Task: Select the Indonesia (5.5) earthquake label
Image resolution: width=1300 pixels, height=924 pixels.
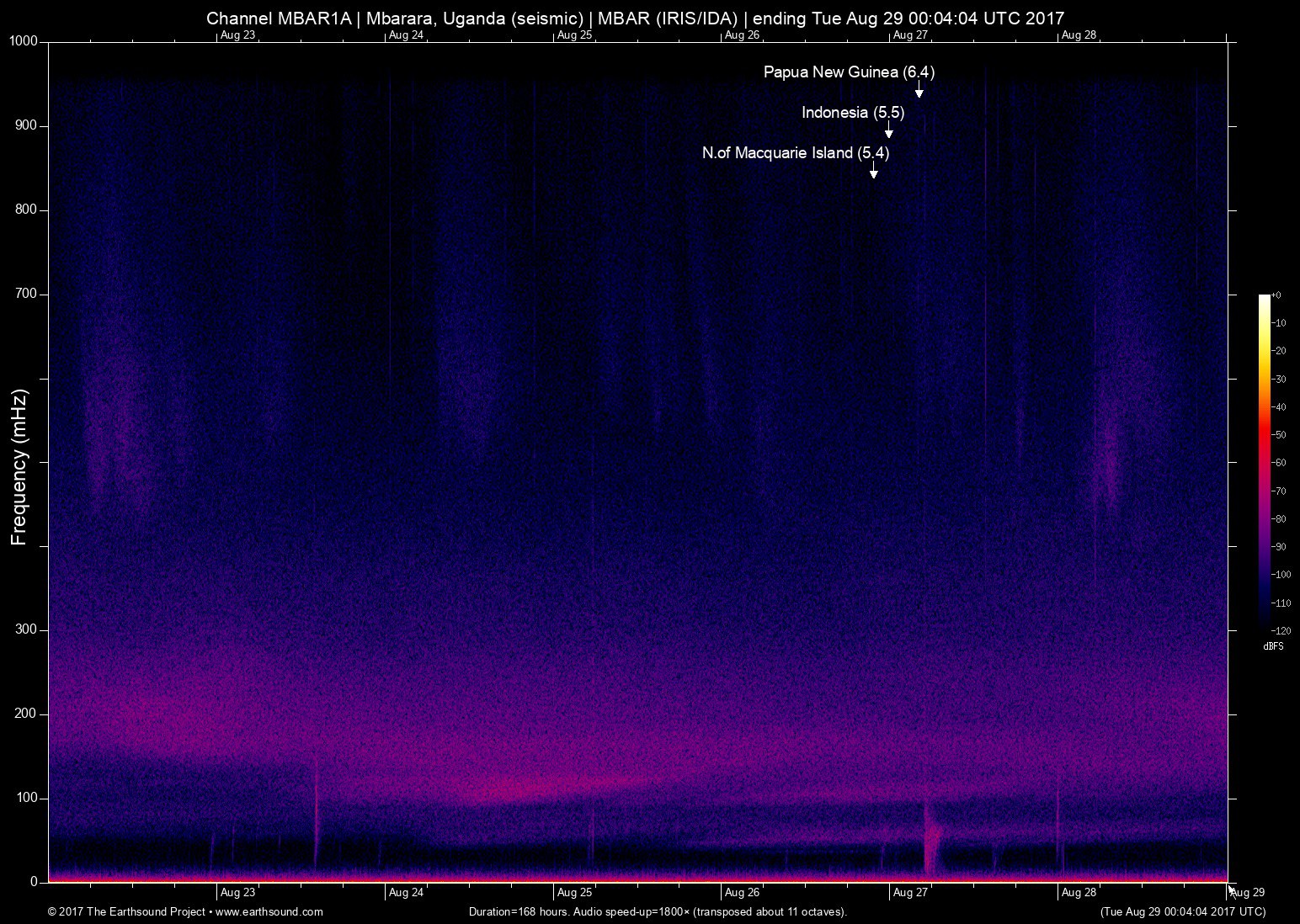Action: coord(852,113)
